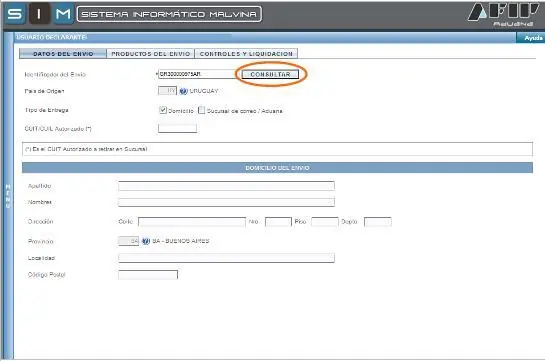Click the Código Postal field
Viewport: 545px width, 361px height.
click(x=148, y=275)
